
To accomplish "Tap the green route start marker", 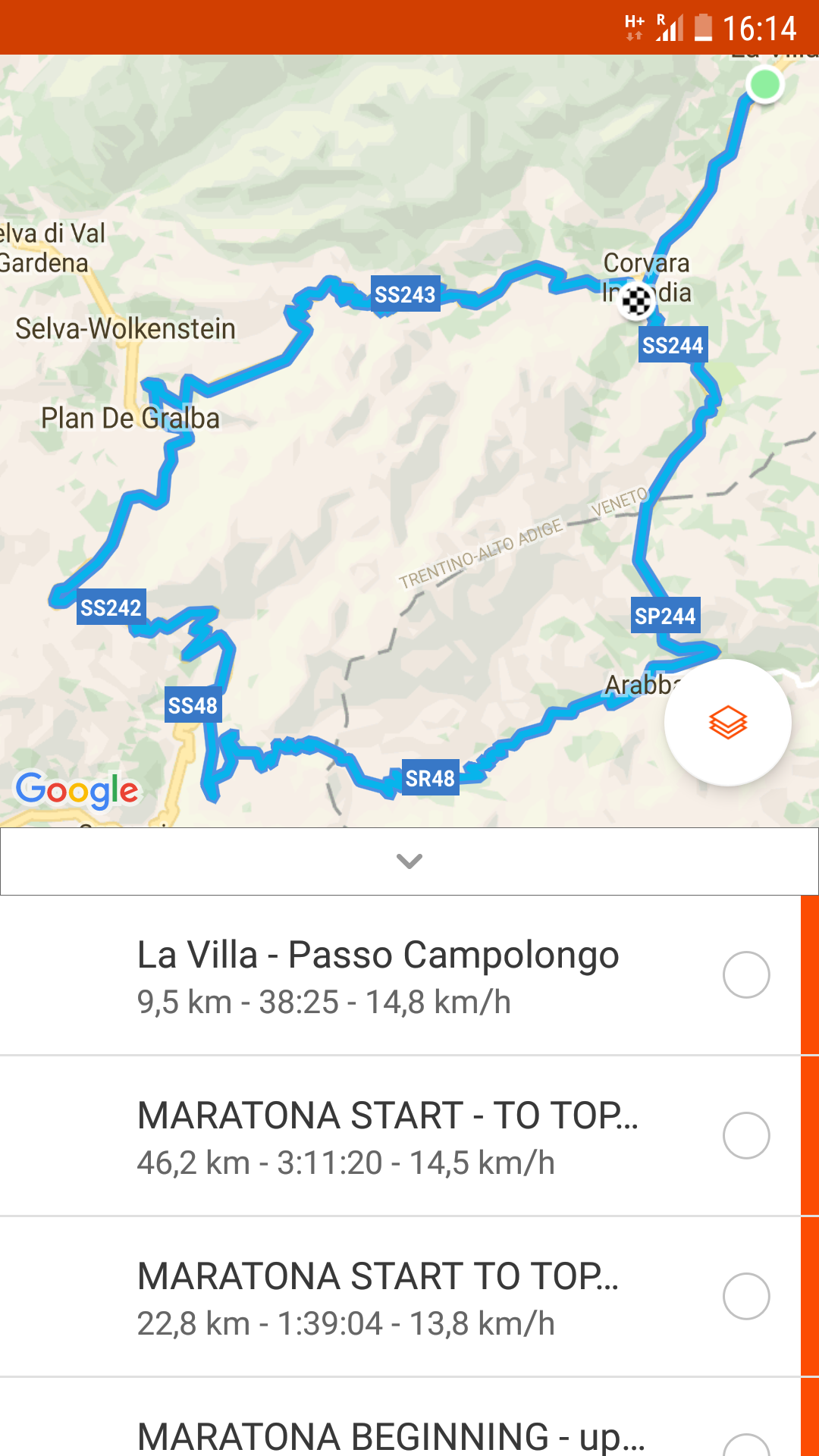I will click(764, 84).
